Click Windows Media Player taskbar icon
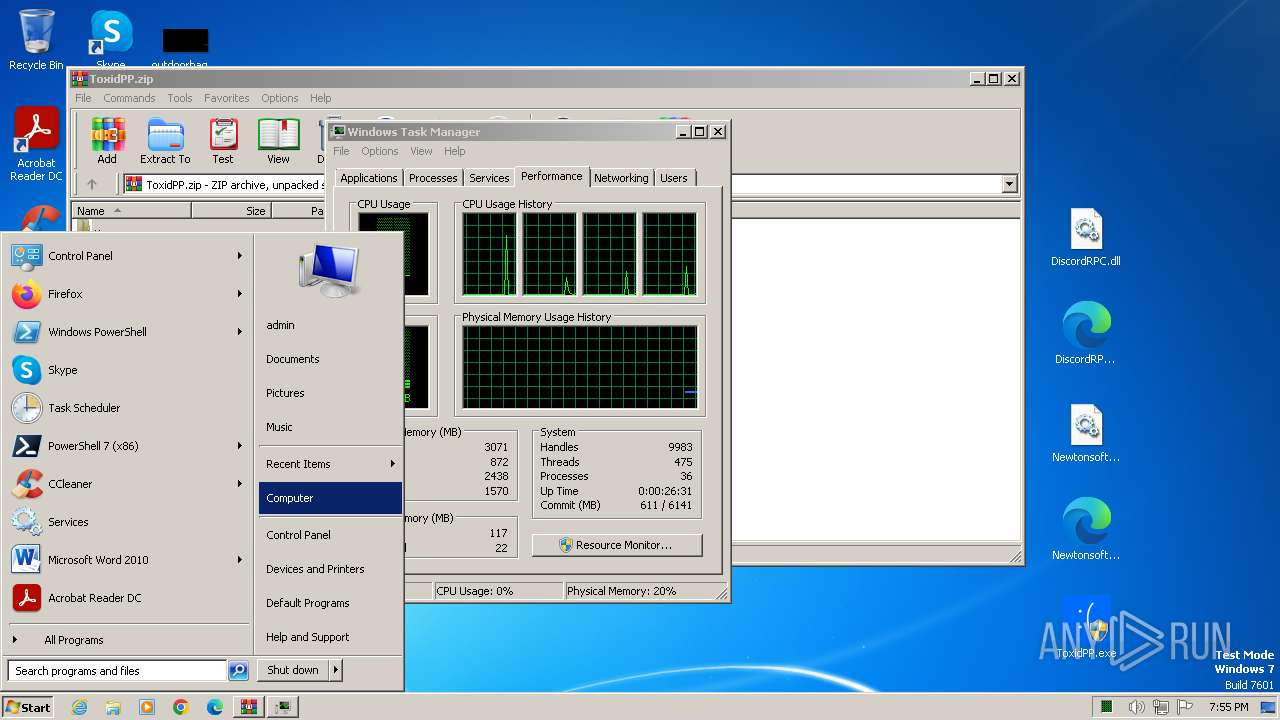The image size is (1280, 720). 147,707
